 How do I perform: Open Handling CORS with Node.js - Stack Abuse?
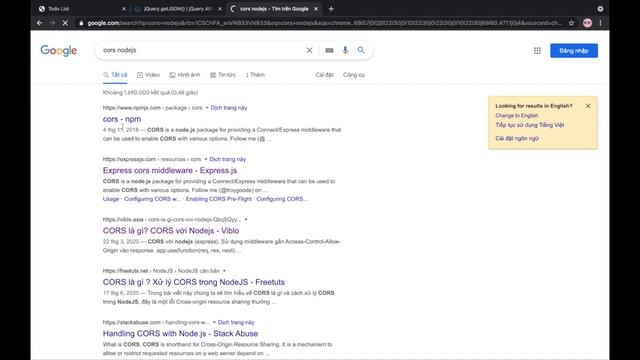pyautogui.click(x=180, y=333)
